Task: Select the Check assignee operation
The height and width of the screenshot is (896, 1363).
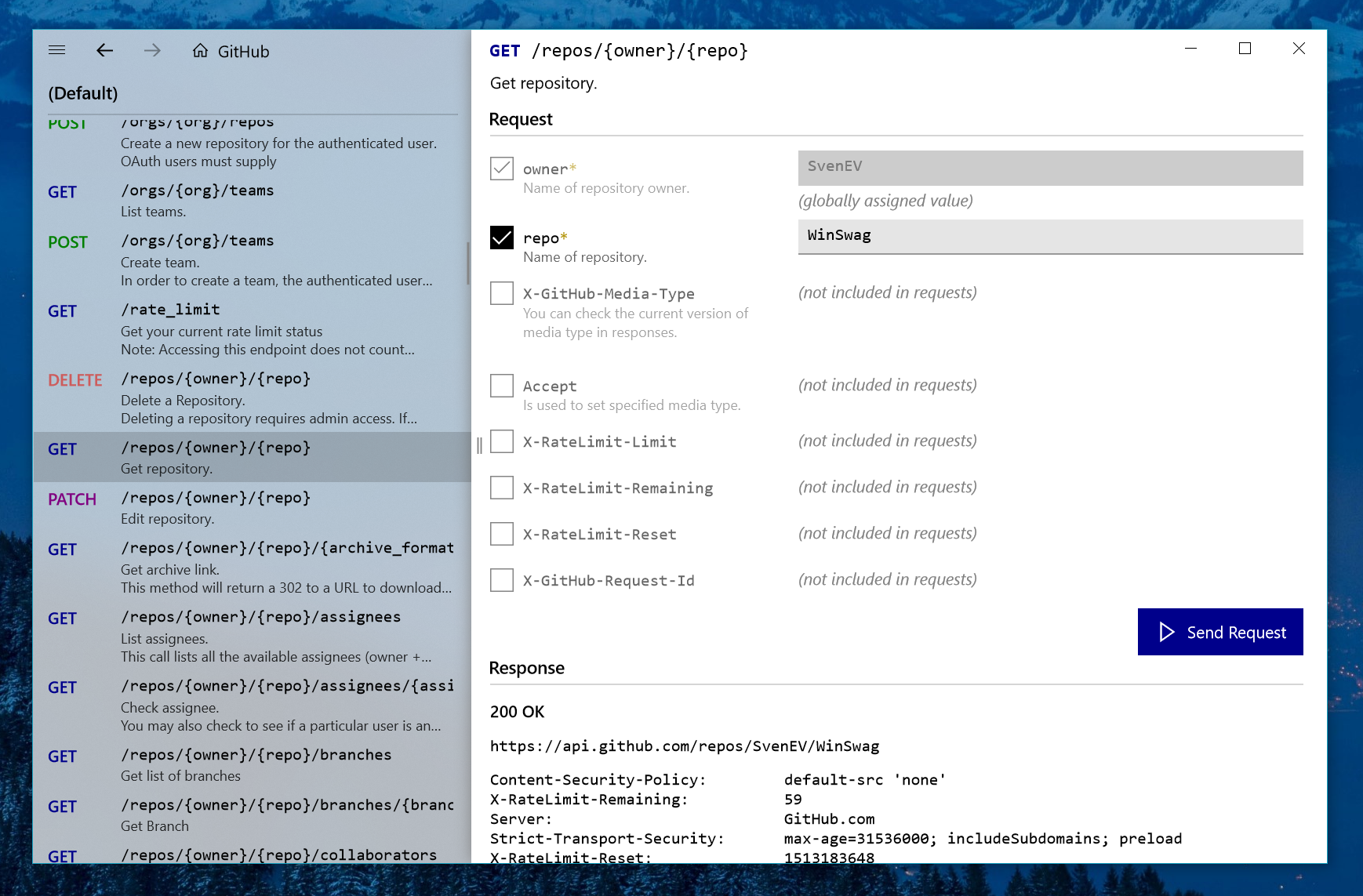Action: 251,706
